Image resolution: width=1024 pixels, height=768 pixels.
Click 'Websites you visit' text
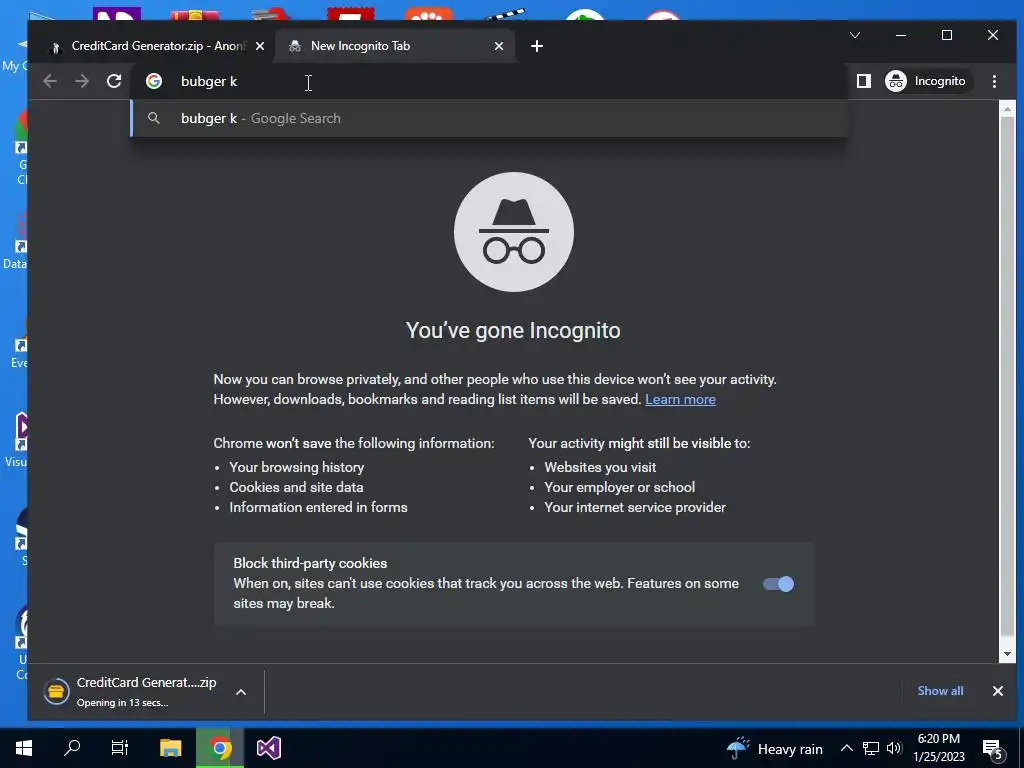pyautogui.click(x=600, y=467)
